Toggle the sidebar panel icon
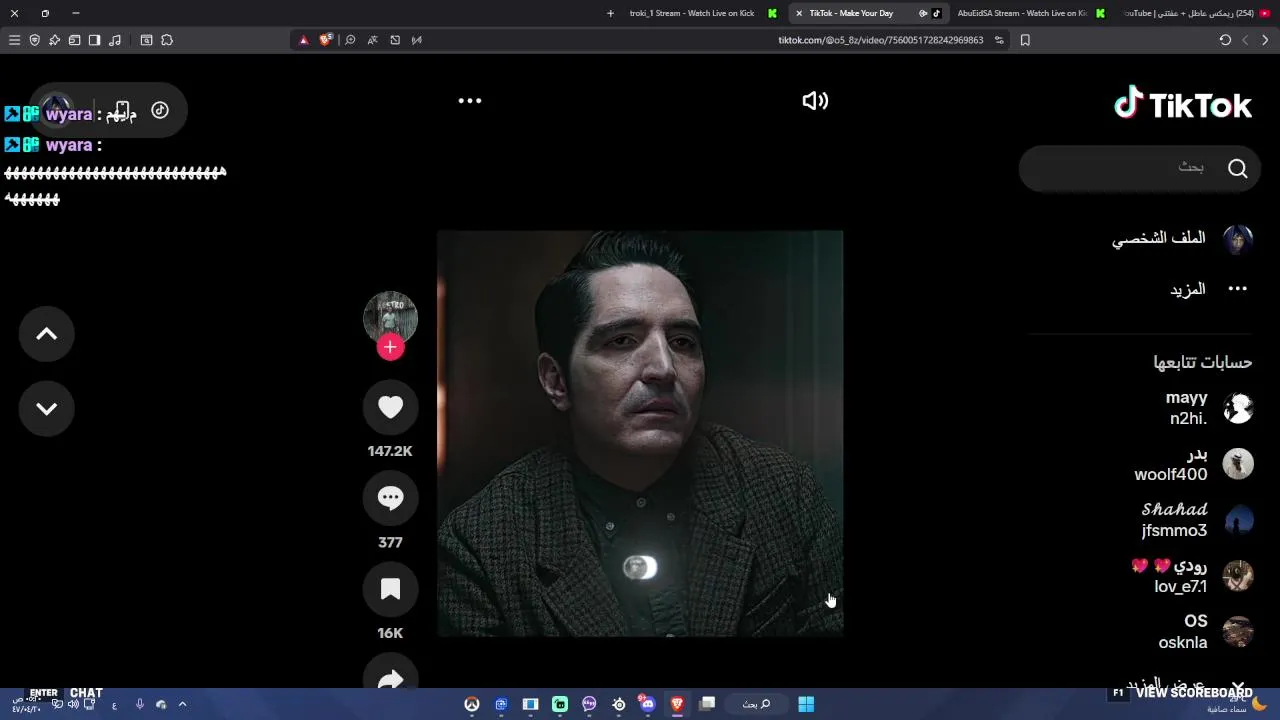Viewport: 1280px width, 720px height. click(94, 40)
